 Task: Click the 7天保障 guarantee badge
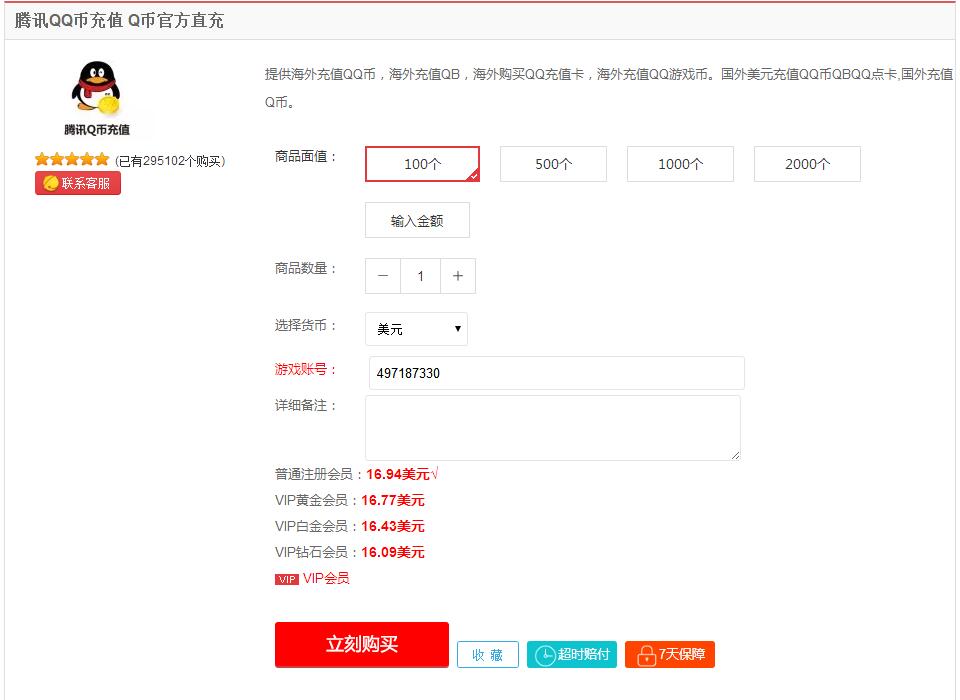tap(670, 654)
